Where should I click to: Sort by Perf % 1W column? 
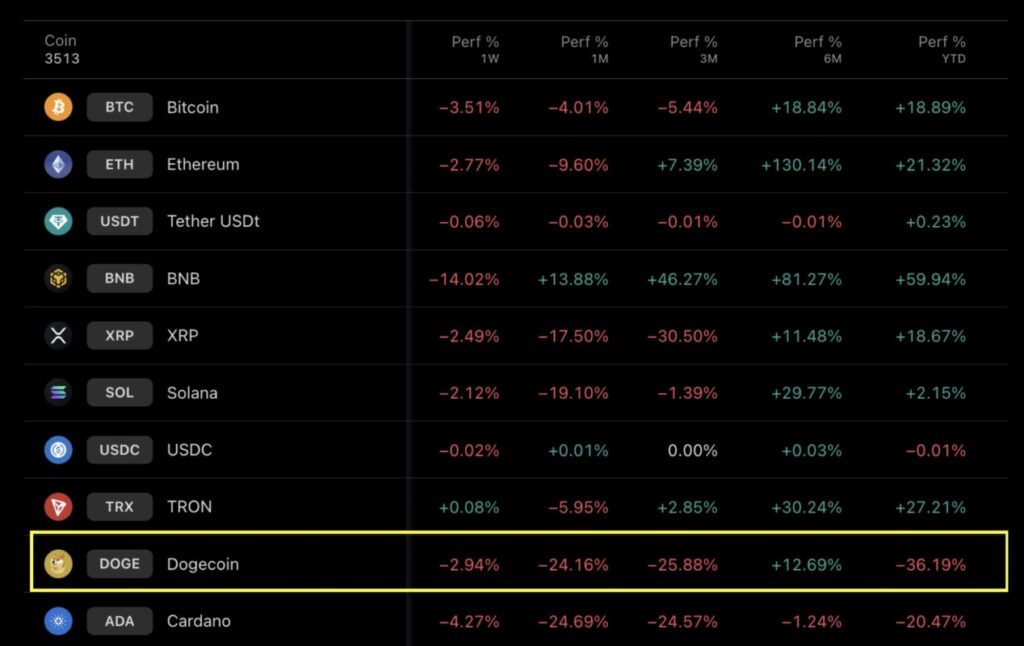(x=475, y=49)
